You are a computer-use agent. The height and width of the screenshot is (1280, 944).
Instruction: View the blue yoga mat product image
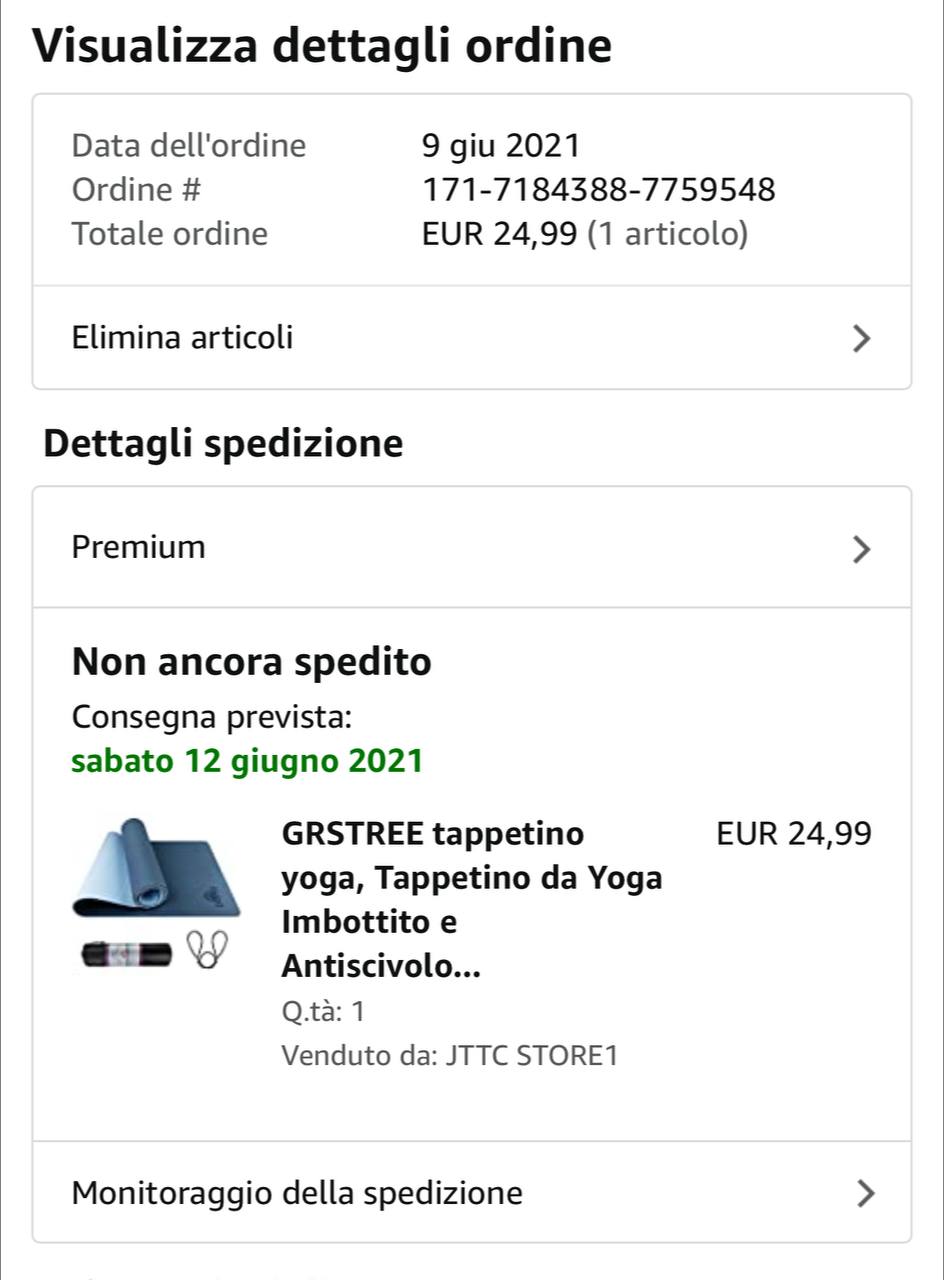point(156,867)
